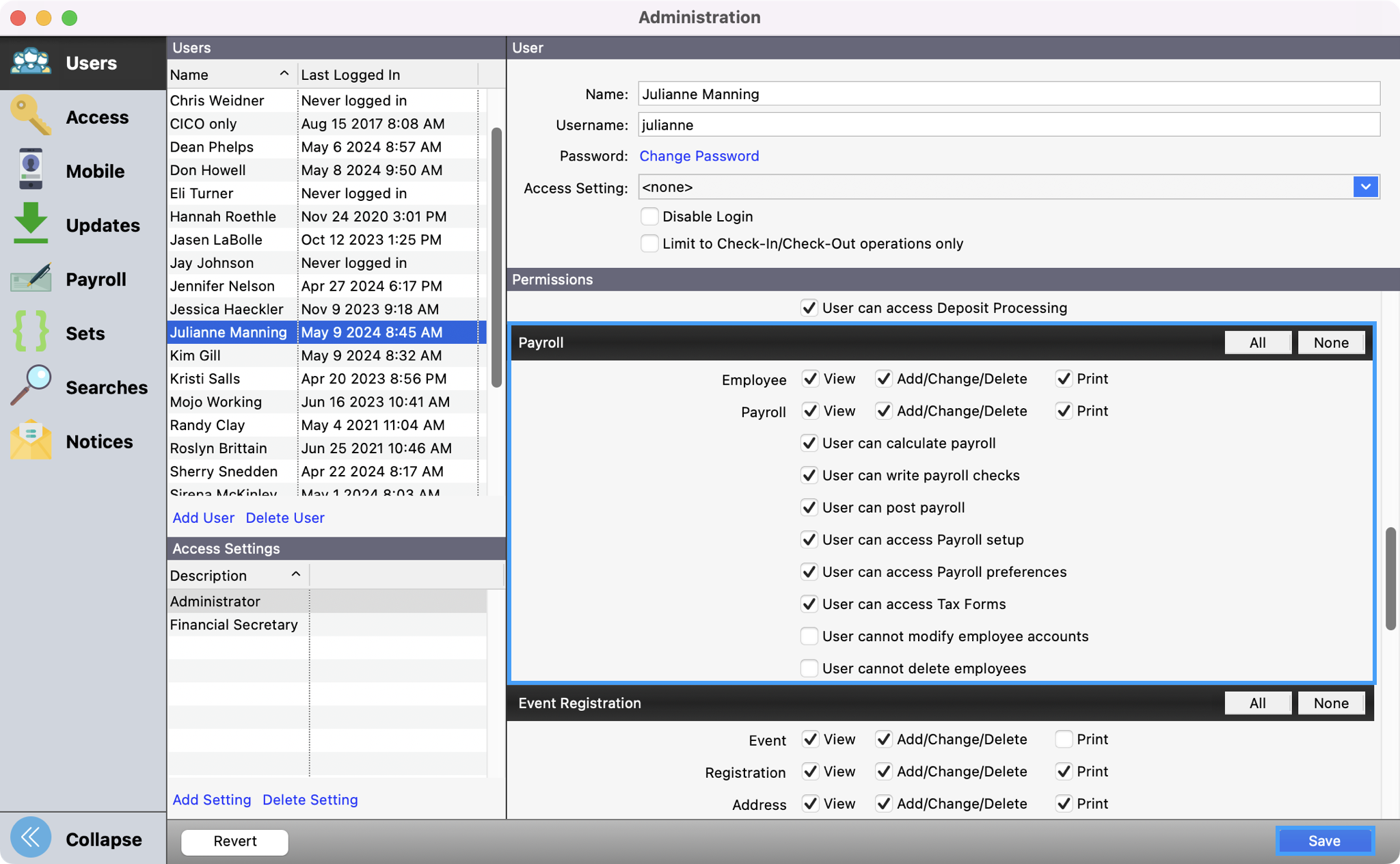Click the Notices envelope icon
The image size is (1400, 864).
click(x=31, y=441)
